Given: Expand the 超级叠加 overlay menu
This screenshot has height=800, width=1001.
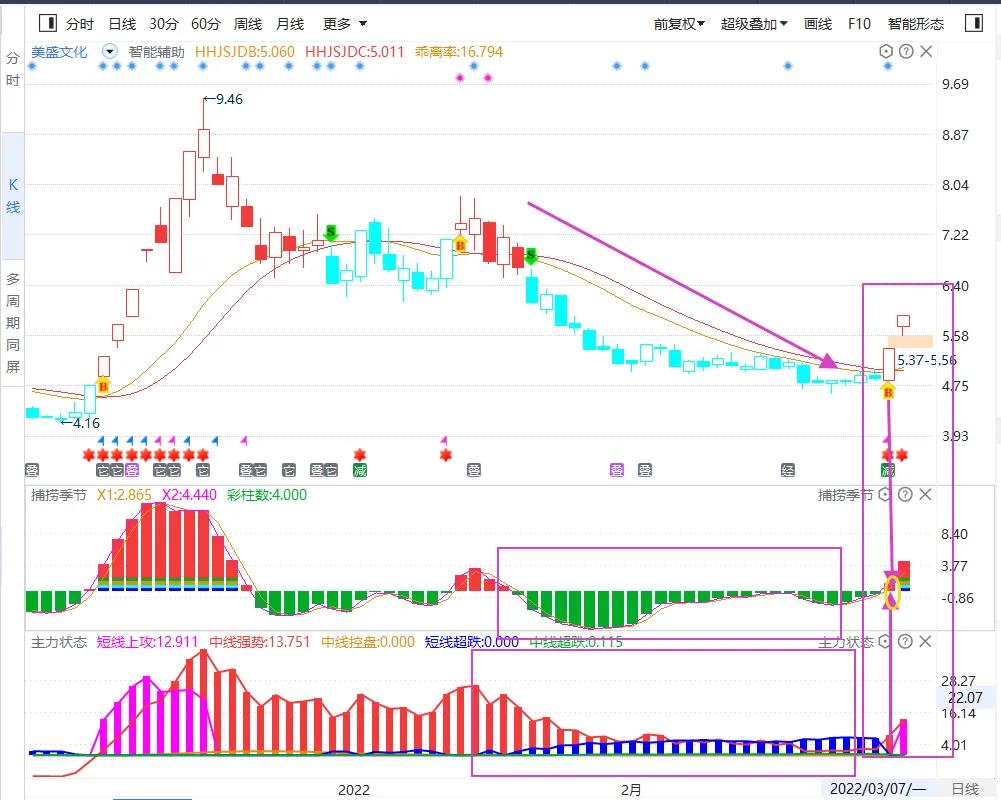Looking at the screenshot, I should [x=754, y=24].
